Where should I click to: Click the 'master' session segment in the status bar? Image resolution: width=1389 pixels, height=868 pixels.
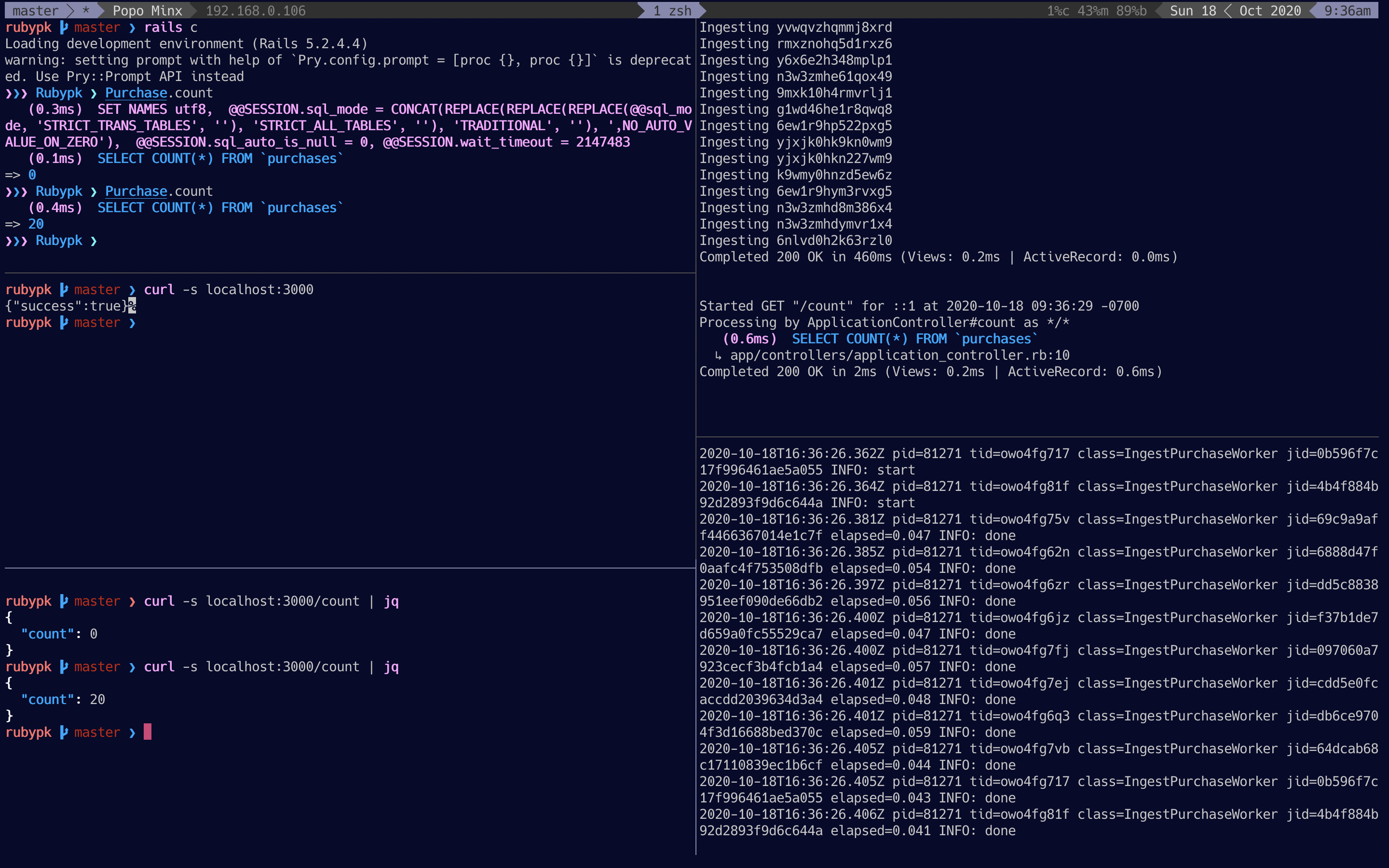pyautogui.click(x=35, y=10)
